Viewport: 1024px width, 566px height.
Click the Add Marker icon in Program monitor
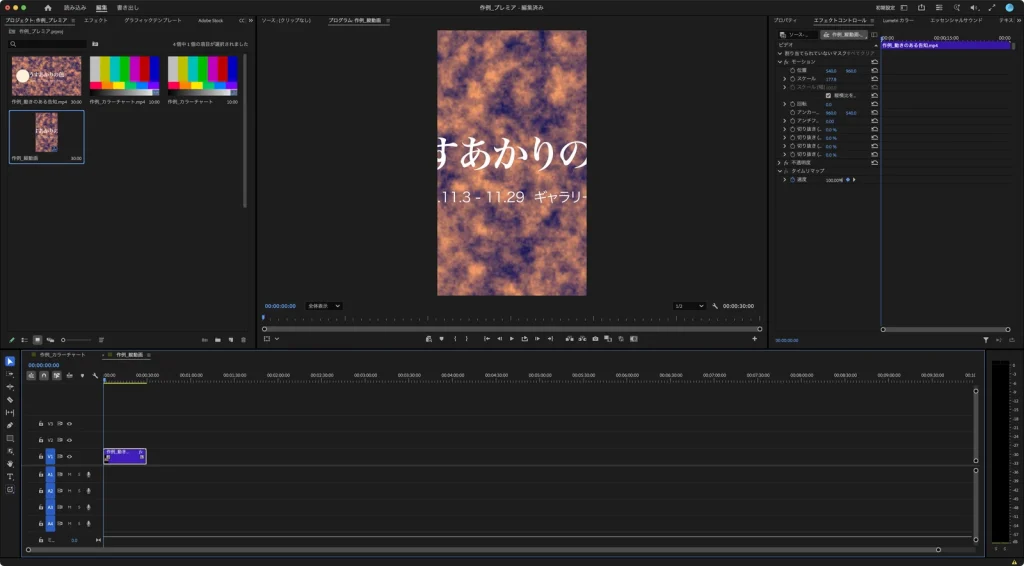pos(441,339)
